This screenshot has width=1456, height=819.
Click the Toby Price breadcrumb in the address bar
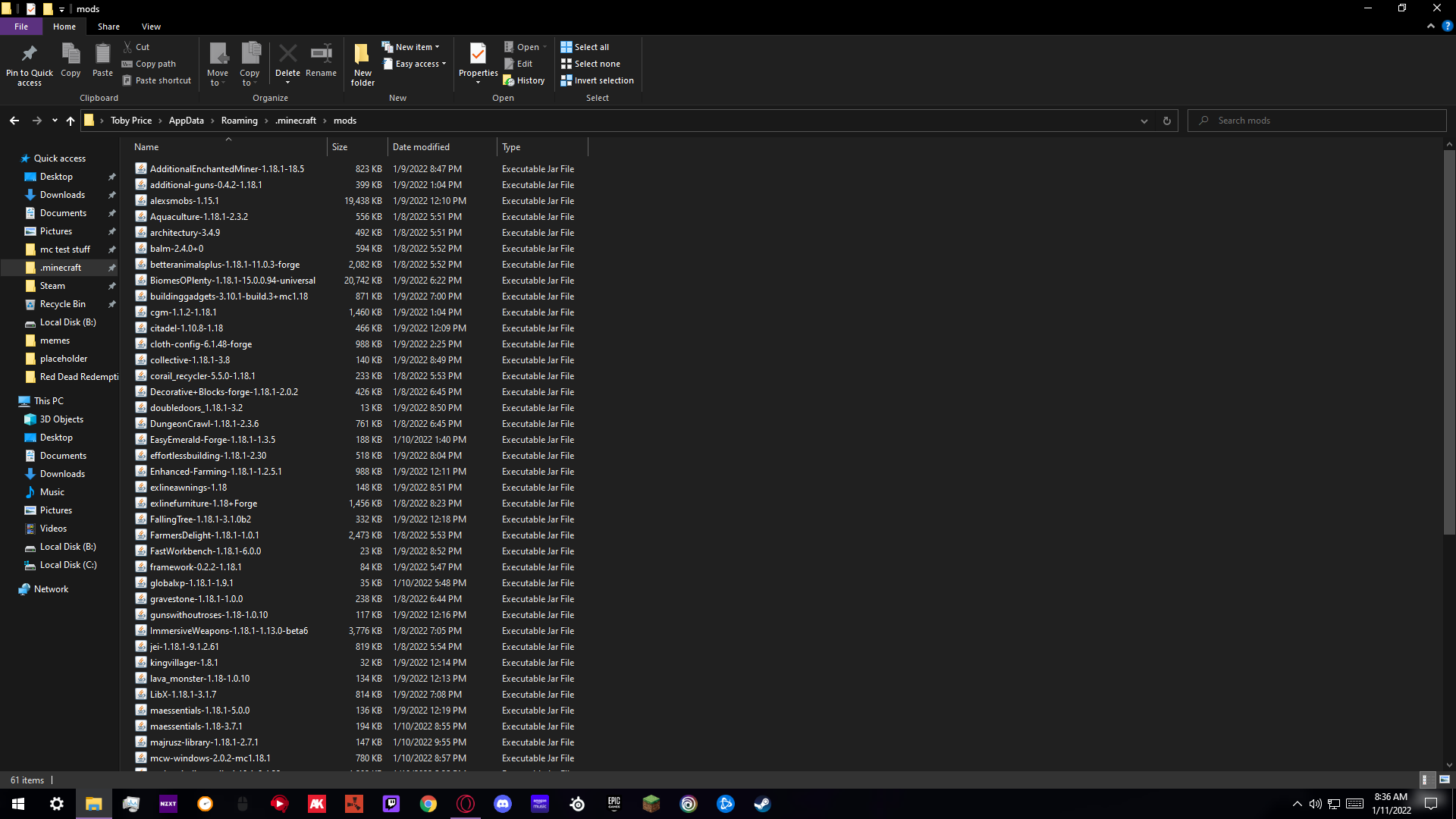131,121
